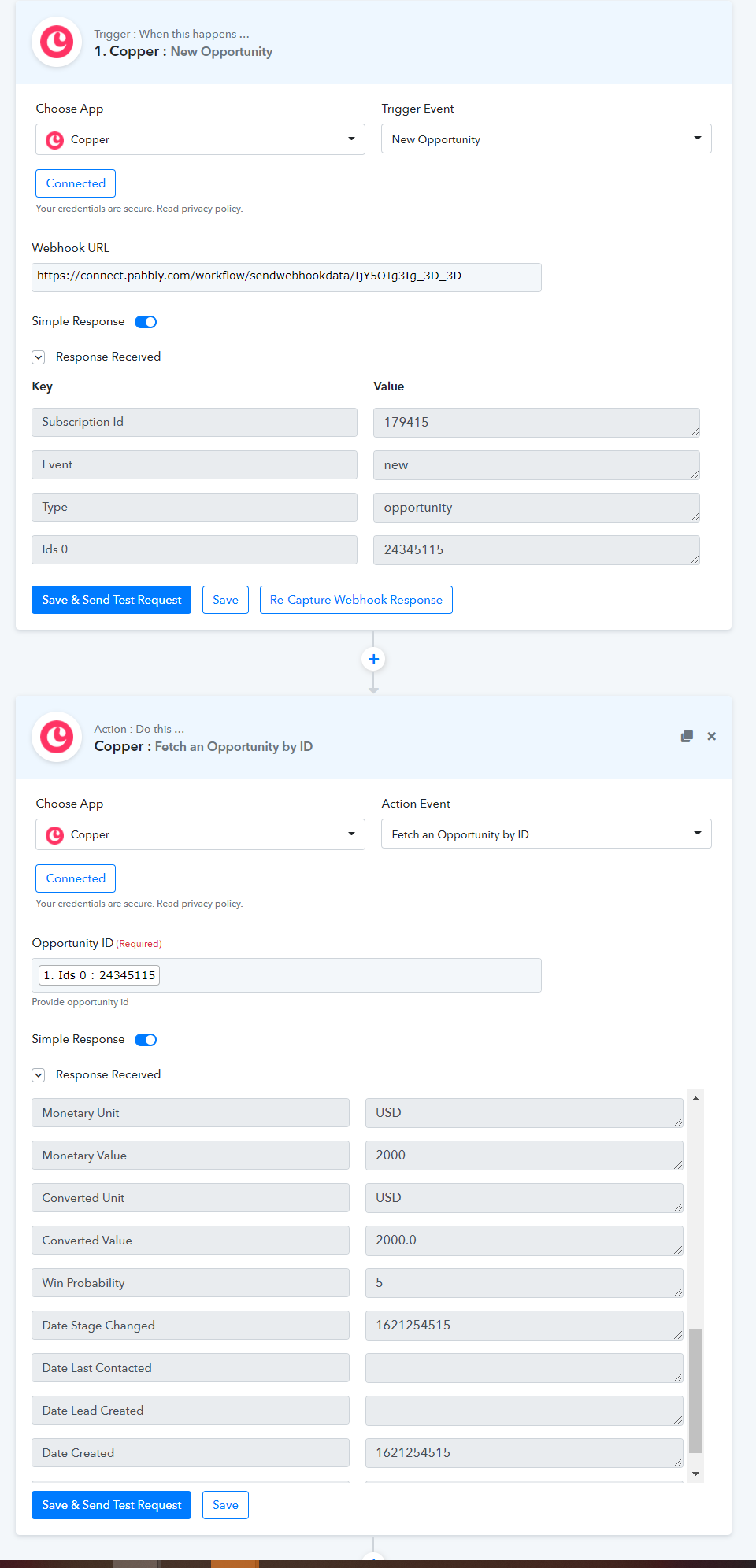The image size is (756, 1568).
Task: Click the Date Stage Changed key field
Action: [x=191, y=1326]
